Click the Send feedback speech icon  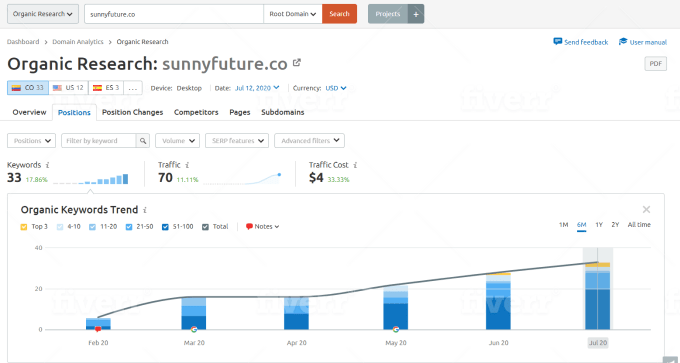[558, 42]
